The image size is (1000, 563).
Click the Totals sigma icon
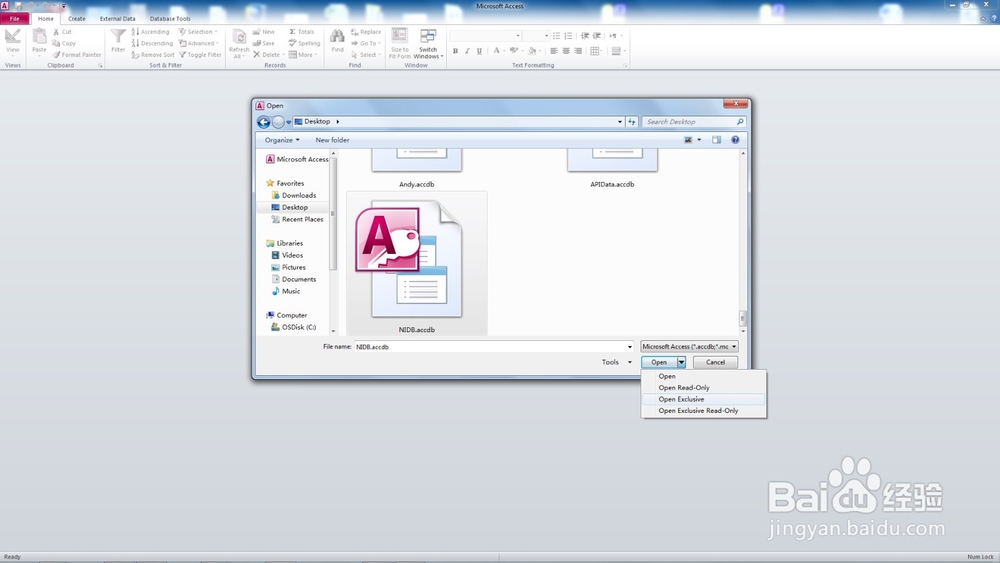coord(292,32)
